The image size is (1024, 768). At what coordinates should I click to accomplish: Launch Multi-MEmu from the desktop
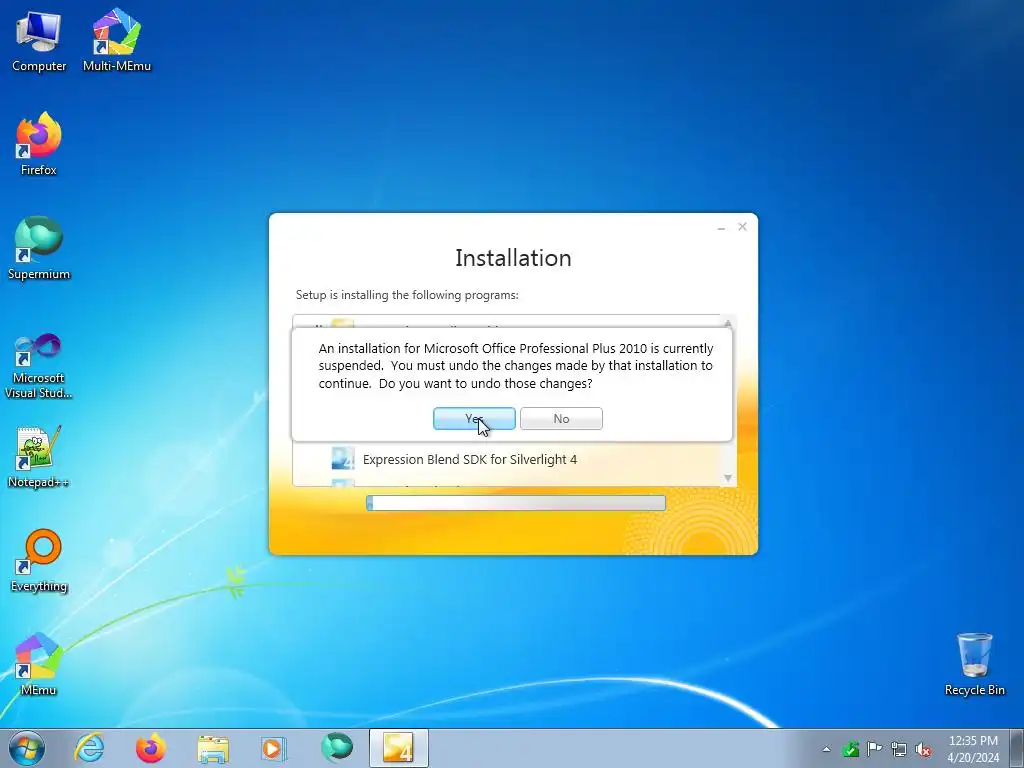(x=117, y=40)
